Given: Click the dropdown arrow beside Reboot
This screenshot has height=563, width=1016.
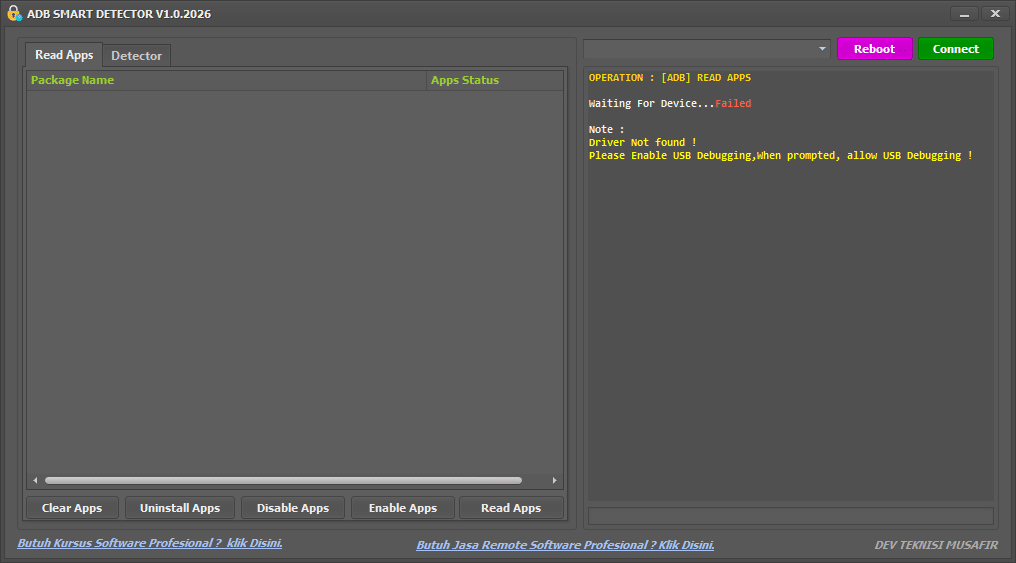Looking at the screenshot, I should point(822,49).
